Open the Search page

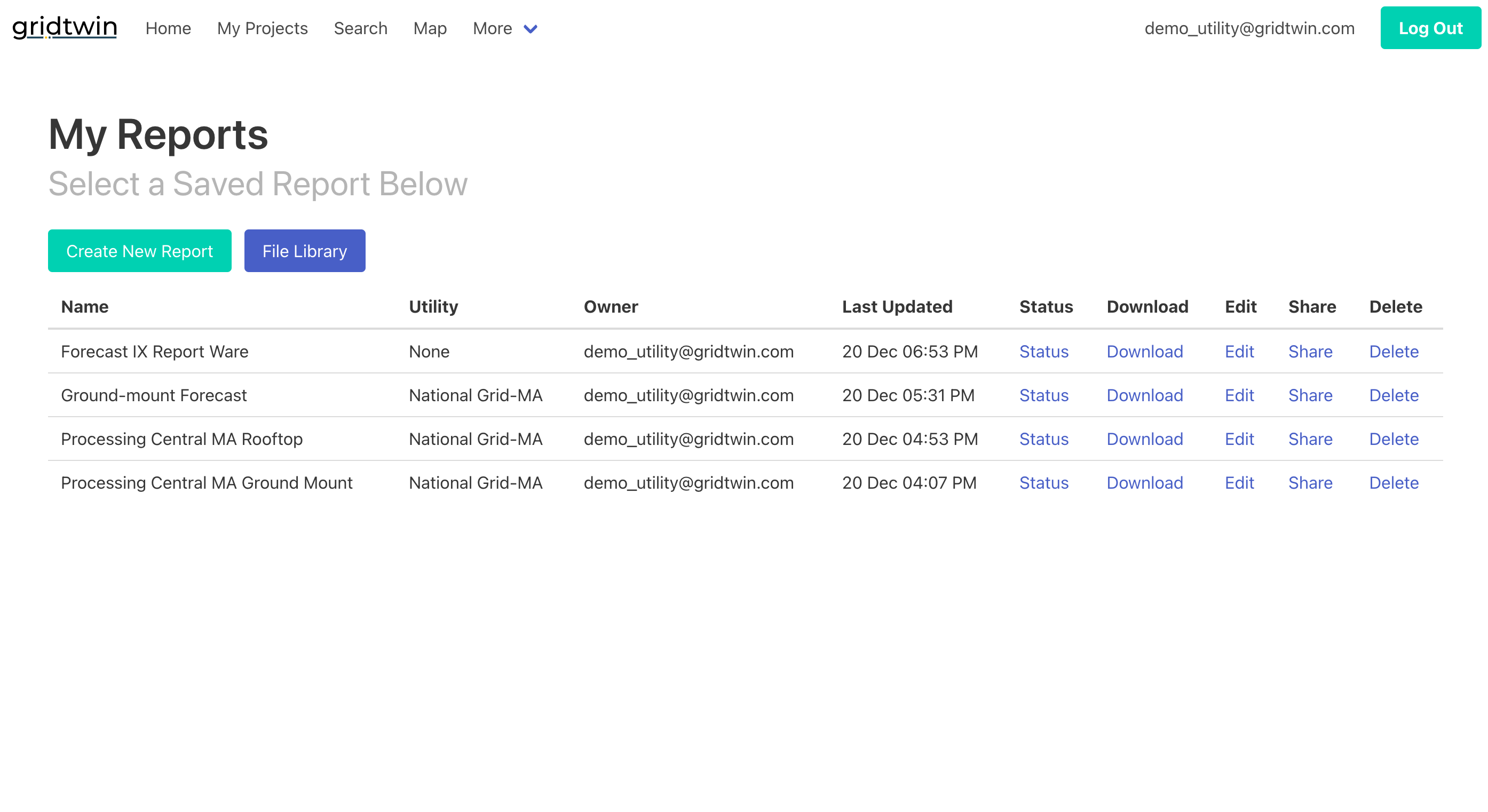tap(360, 28)
